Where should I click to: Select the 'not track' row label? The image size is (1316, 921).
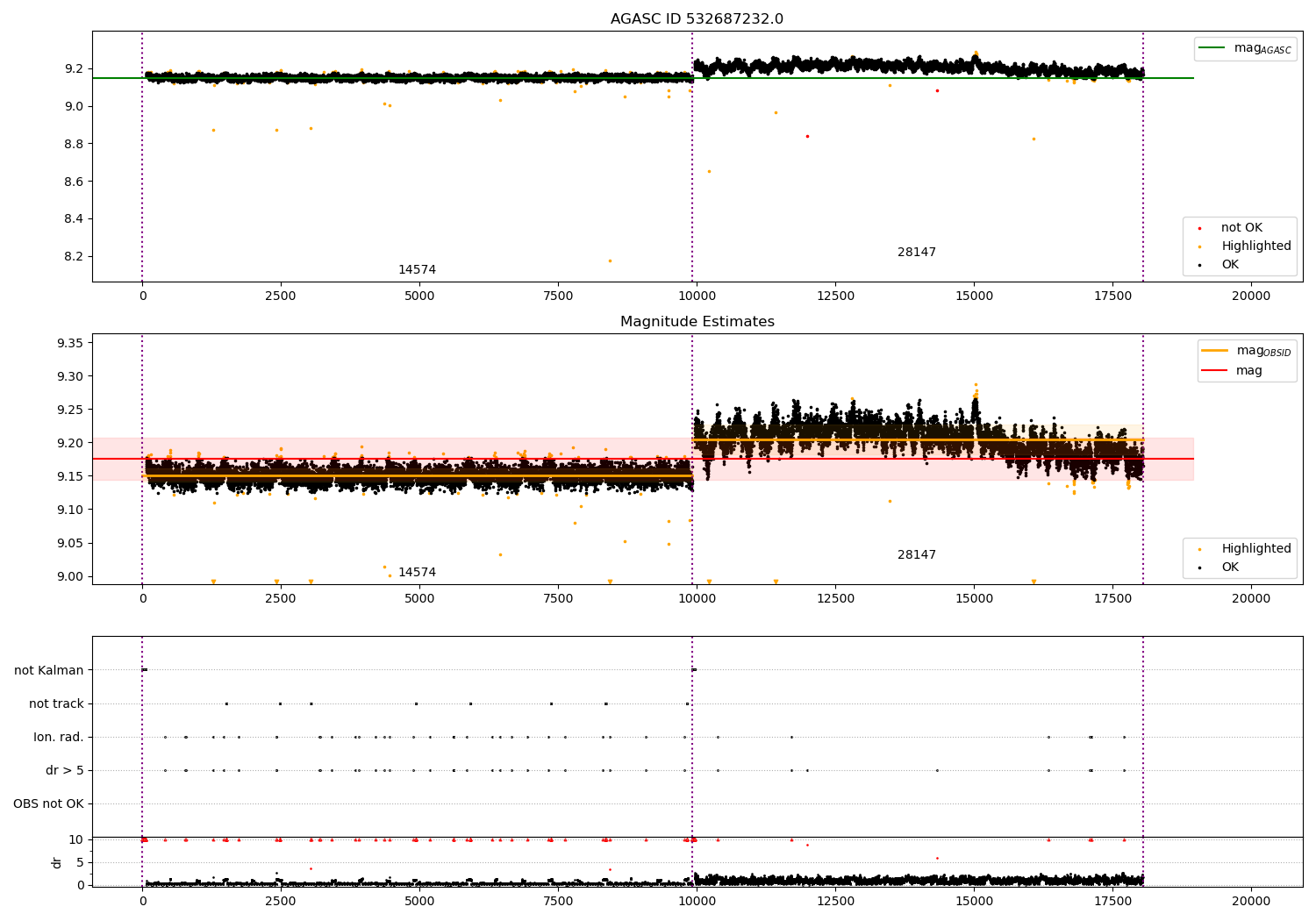(x=56, y=704)
